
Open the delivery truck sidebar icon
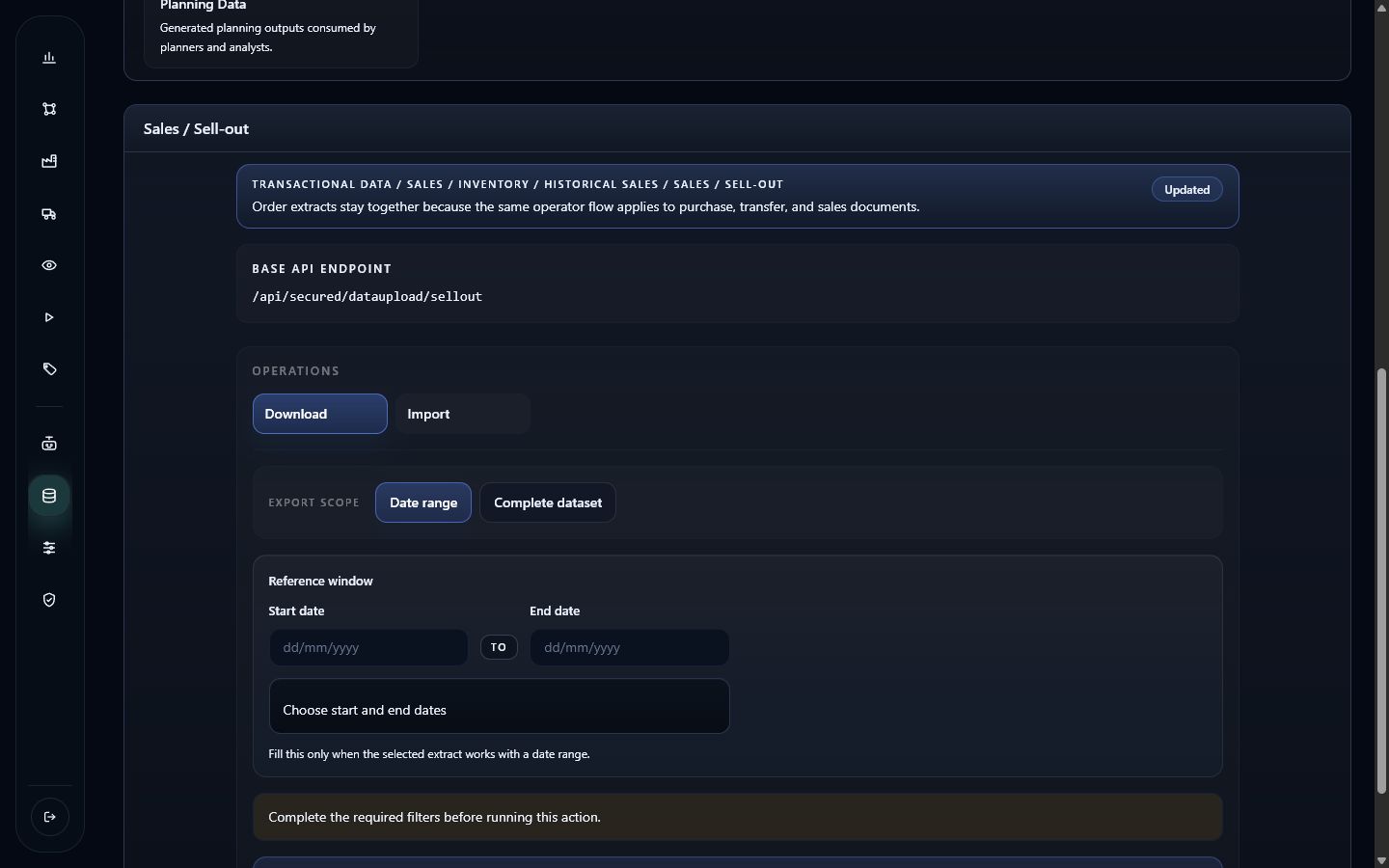[x=49, y=214]
